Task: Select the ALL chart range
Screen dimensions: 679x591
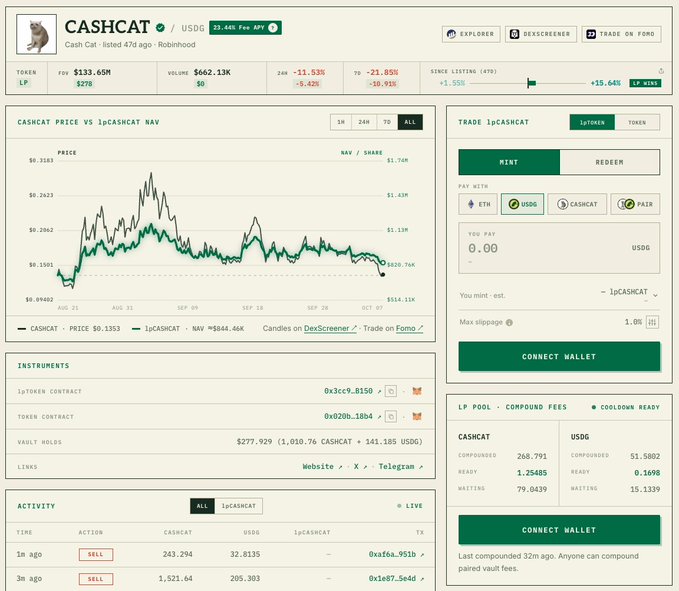Action: pos(410,122)
